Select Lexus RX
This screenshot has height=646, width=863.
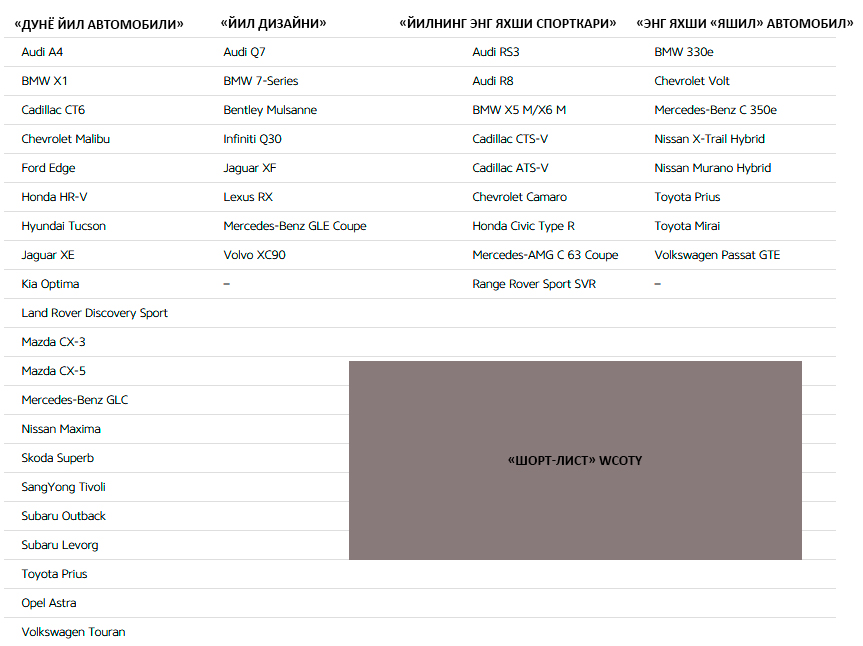248,197
